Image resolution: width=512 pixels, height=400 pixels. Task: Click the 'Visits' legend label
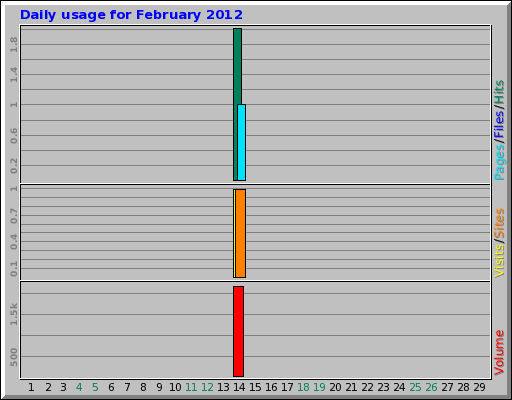coord(499,261)
